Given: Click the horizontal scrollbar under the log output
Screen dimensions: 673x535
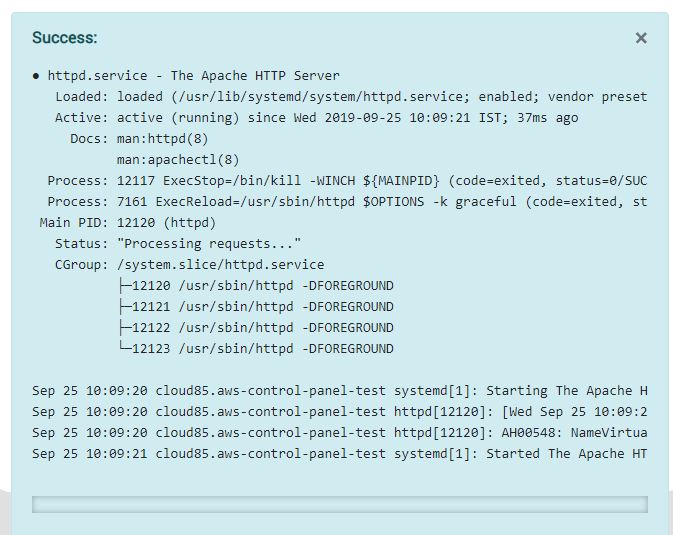Looking at the screenshot, I should pos(340,504).
